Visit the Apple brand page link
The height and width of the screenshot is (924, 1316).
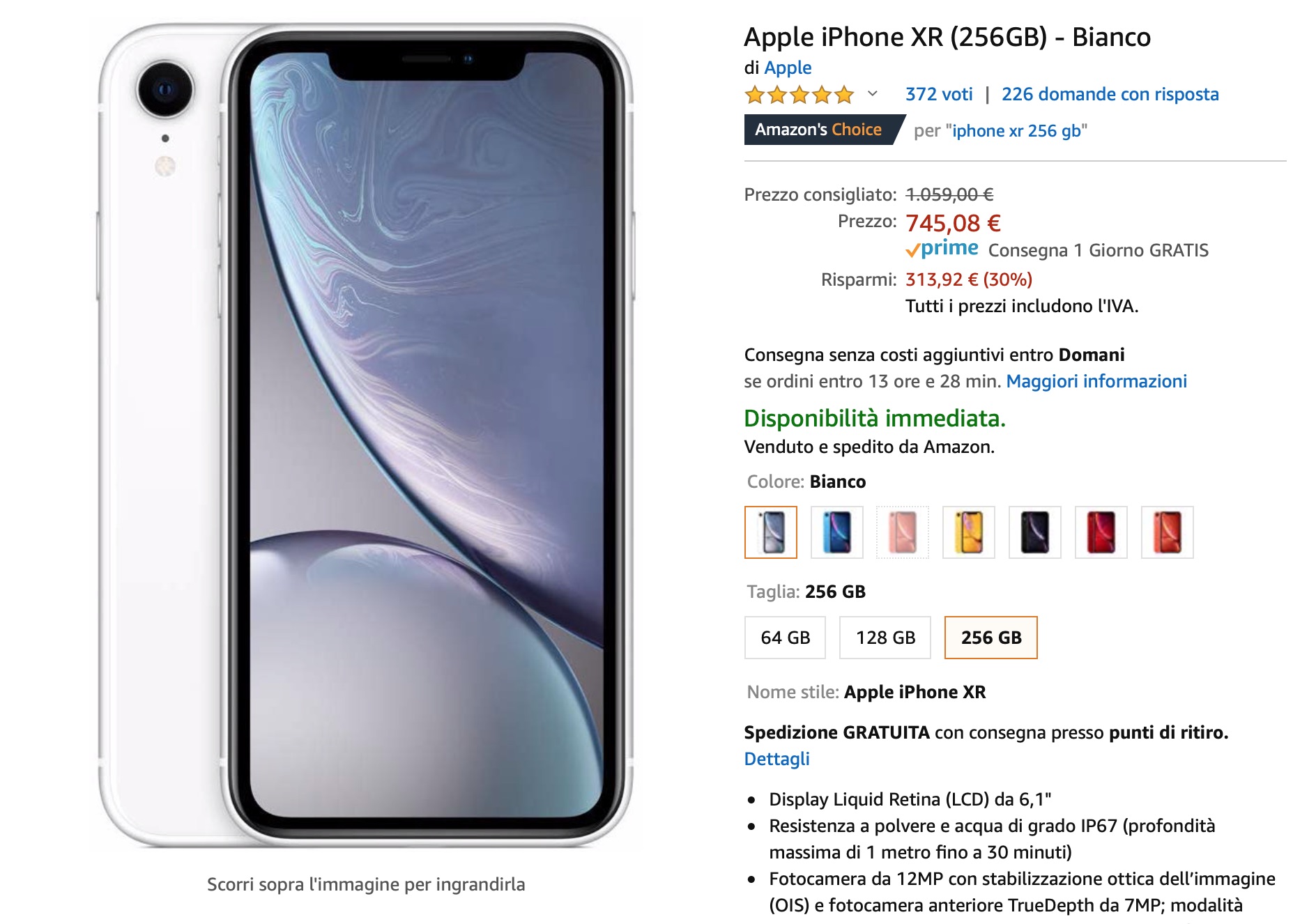pyautogui.click(x=788, y=68)
